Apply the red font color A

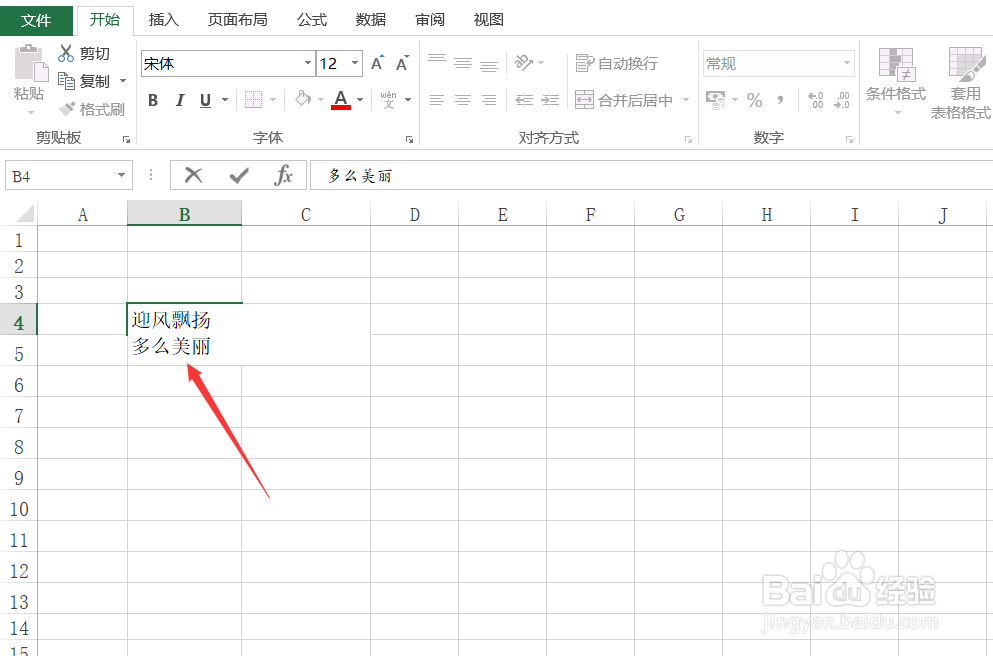341,100
